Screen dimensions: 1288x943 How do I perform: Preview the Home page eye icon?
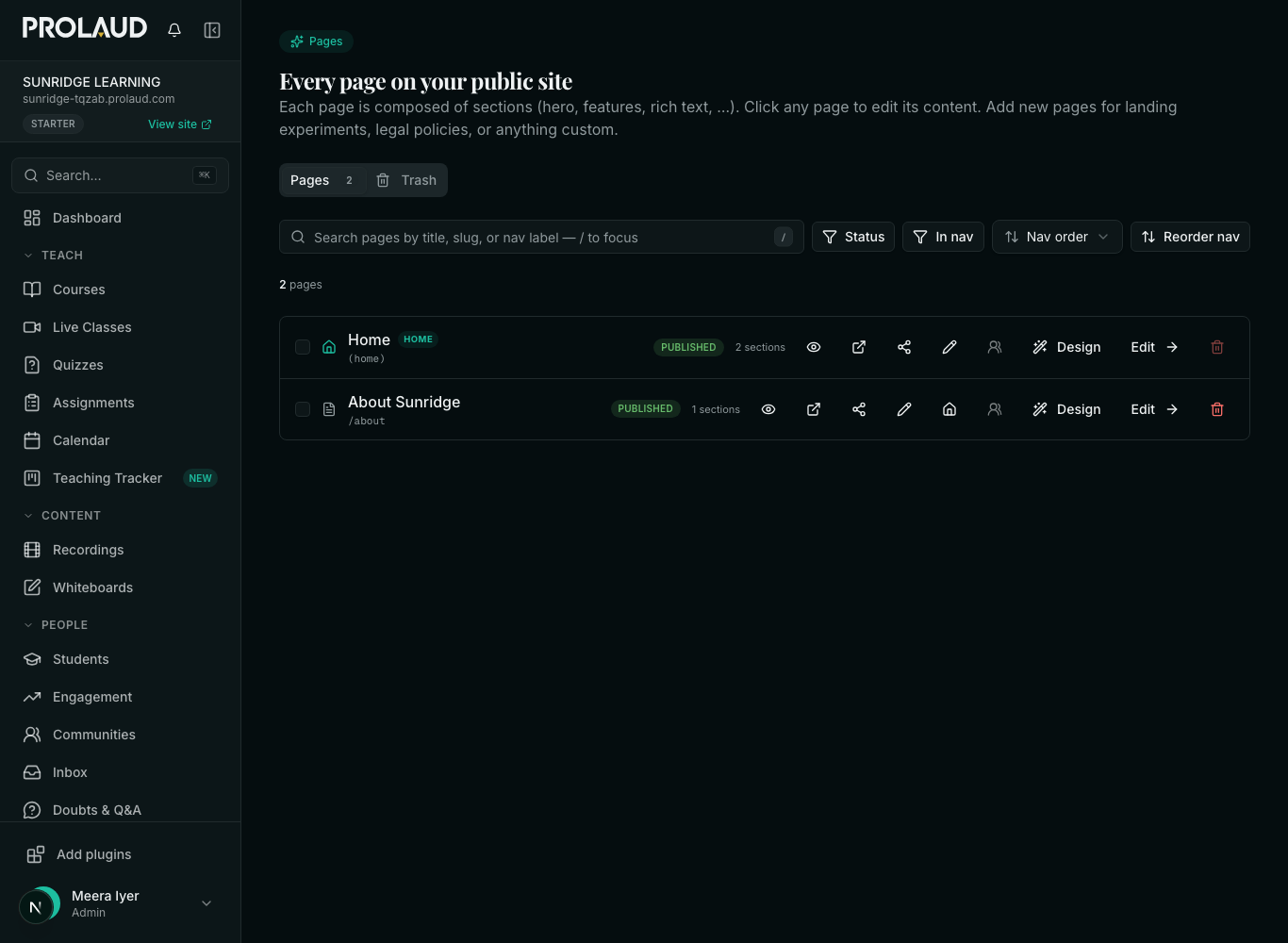[814, 347]
